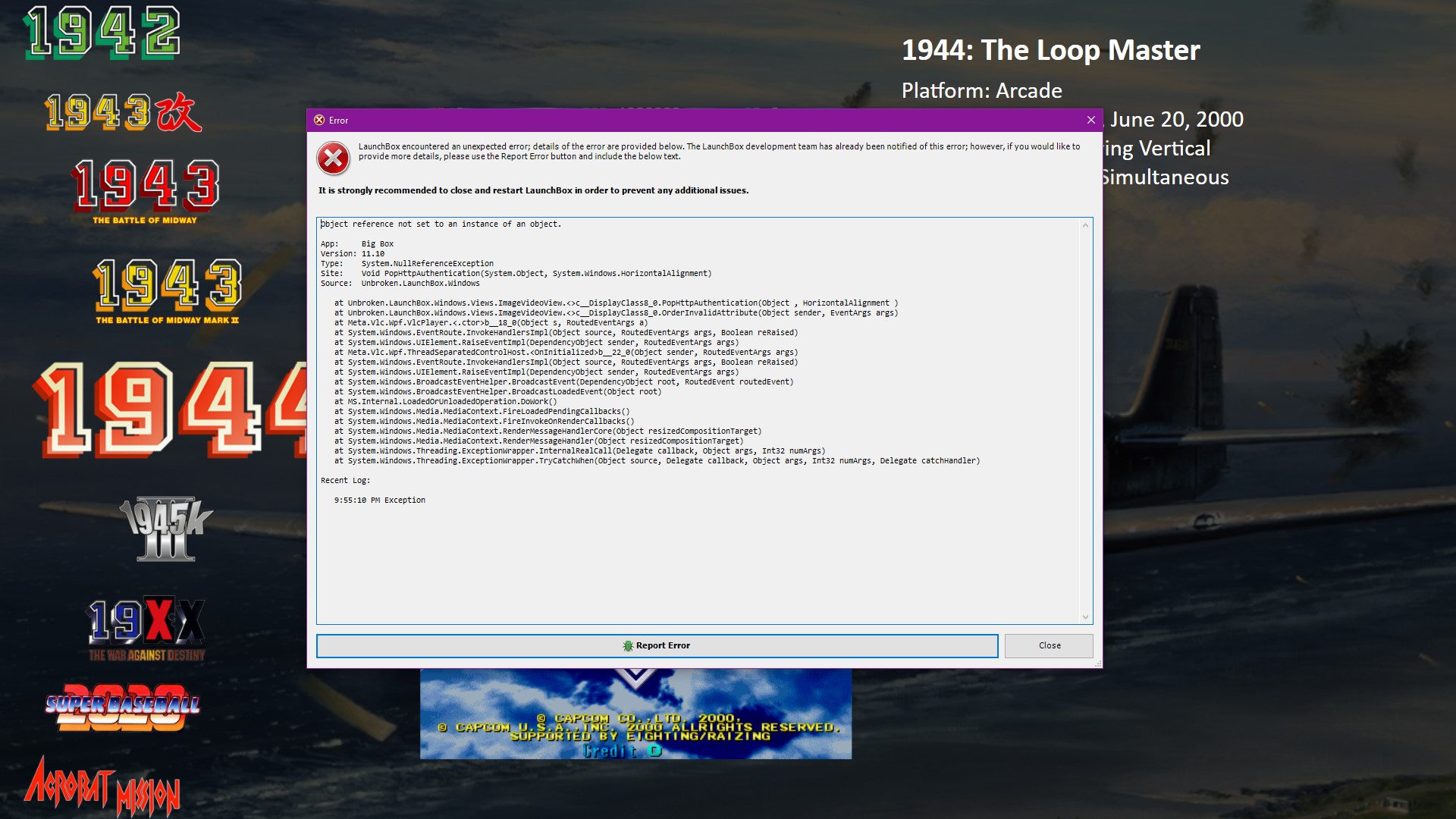Click the 'System.NullReferenceException' type line
This screenshot has height=819, width=1456.
(x=407, y=263)
